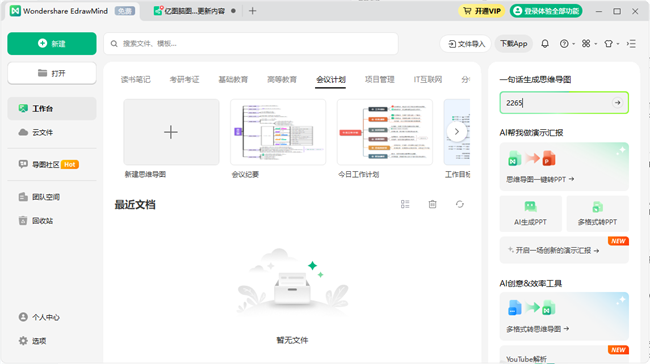
Task: Switch to 基础教育 template tab
Action: 233,80
